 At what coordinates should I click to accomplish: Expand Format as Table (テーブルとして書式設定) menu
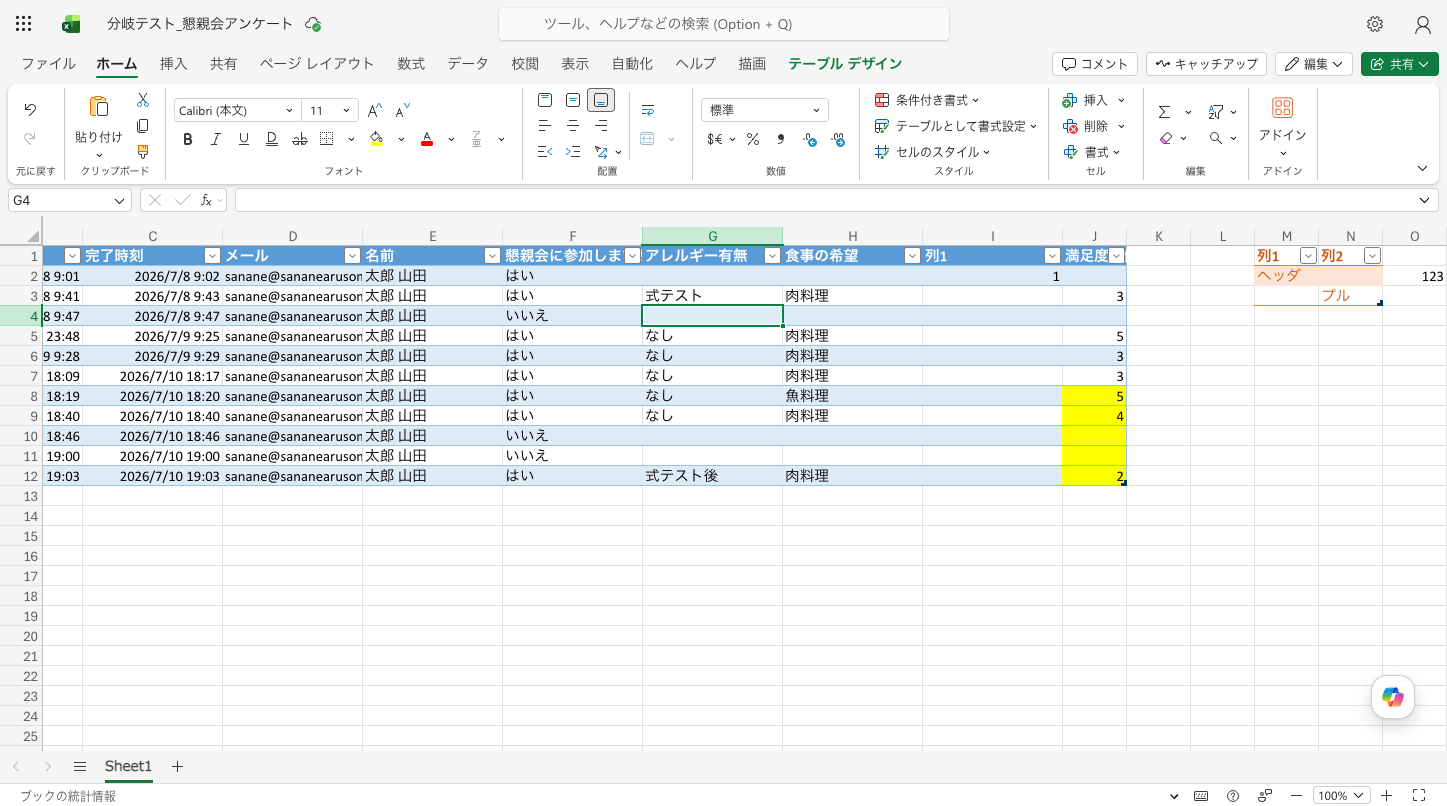click(x=956, y=126)
